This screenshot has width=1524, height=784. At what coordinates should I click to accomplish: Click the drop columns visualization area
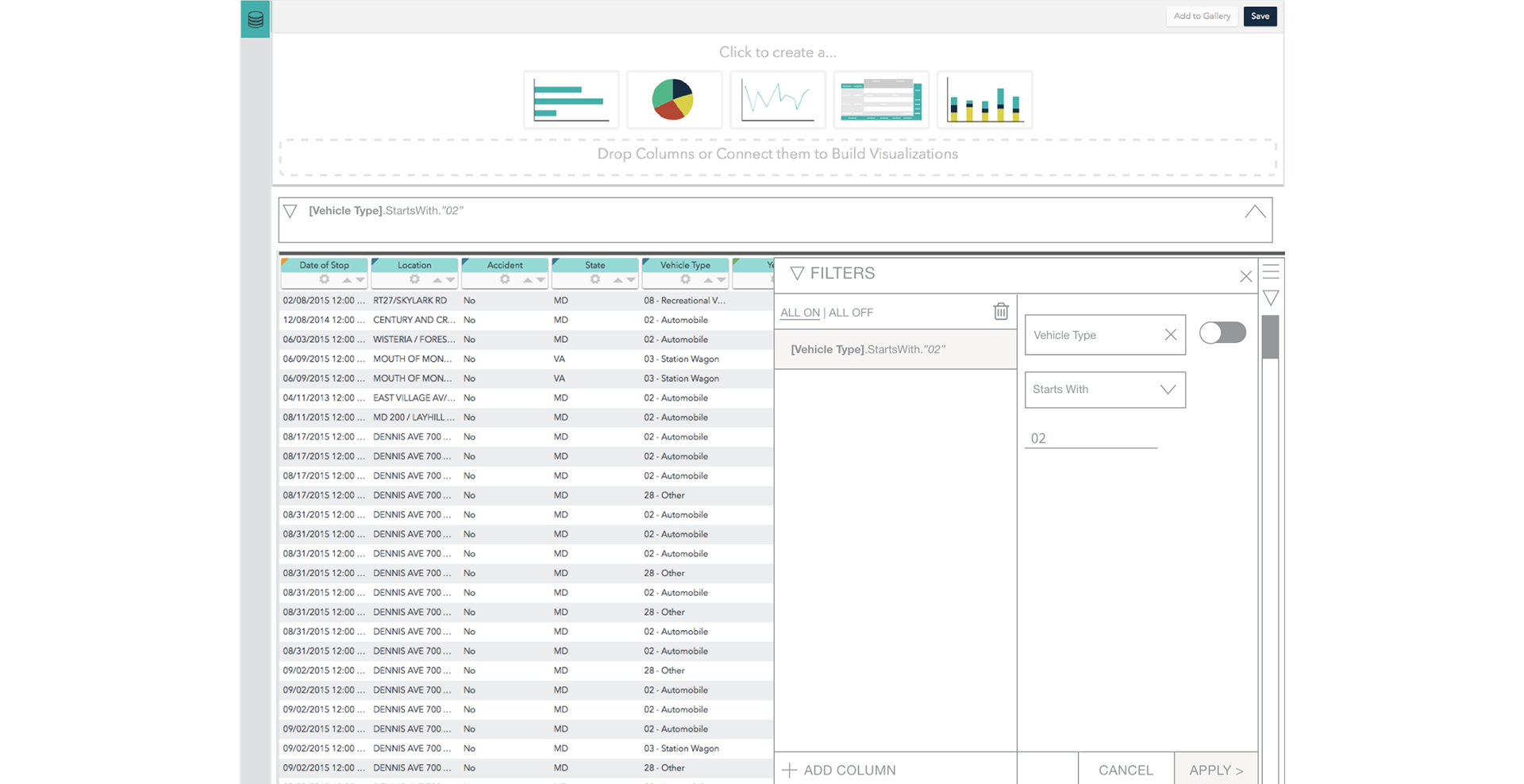778,157
